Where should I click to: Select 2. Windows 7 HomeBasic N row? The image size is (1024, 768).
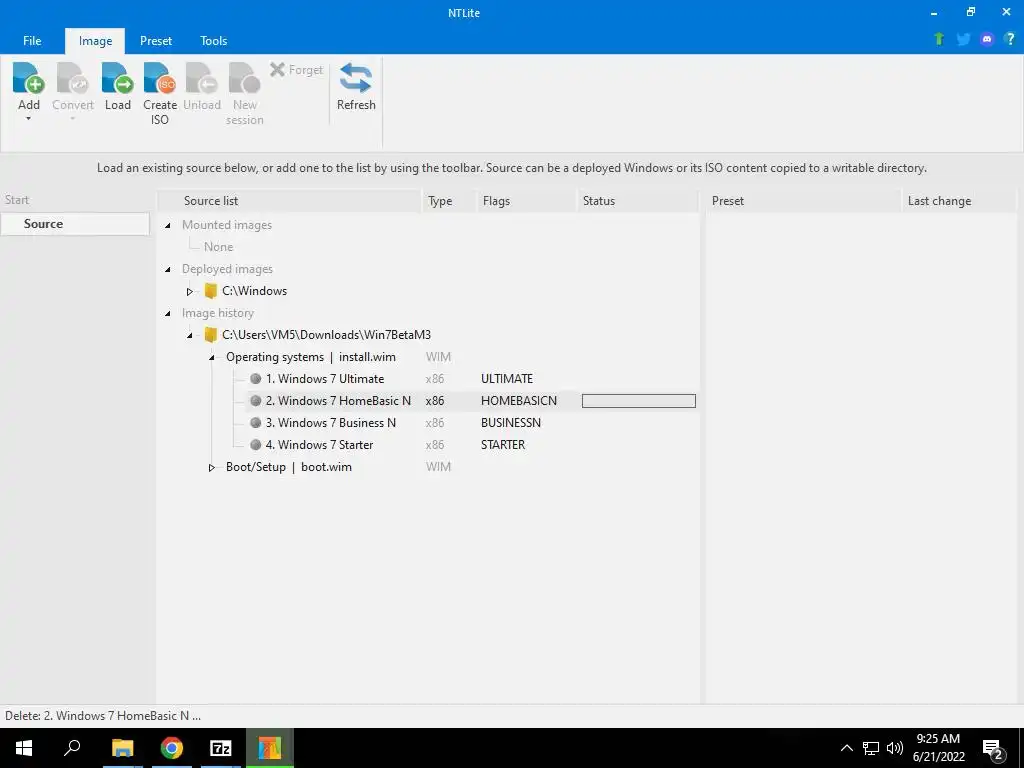(338, 401)
